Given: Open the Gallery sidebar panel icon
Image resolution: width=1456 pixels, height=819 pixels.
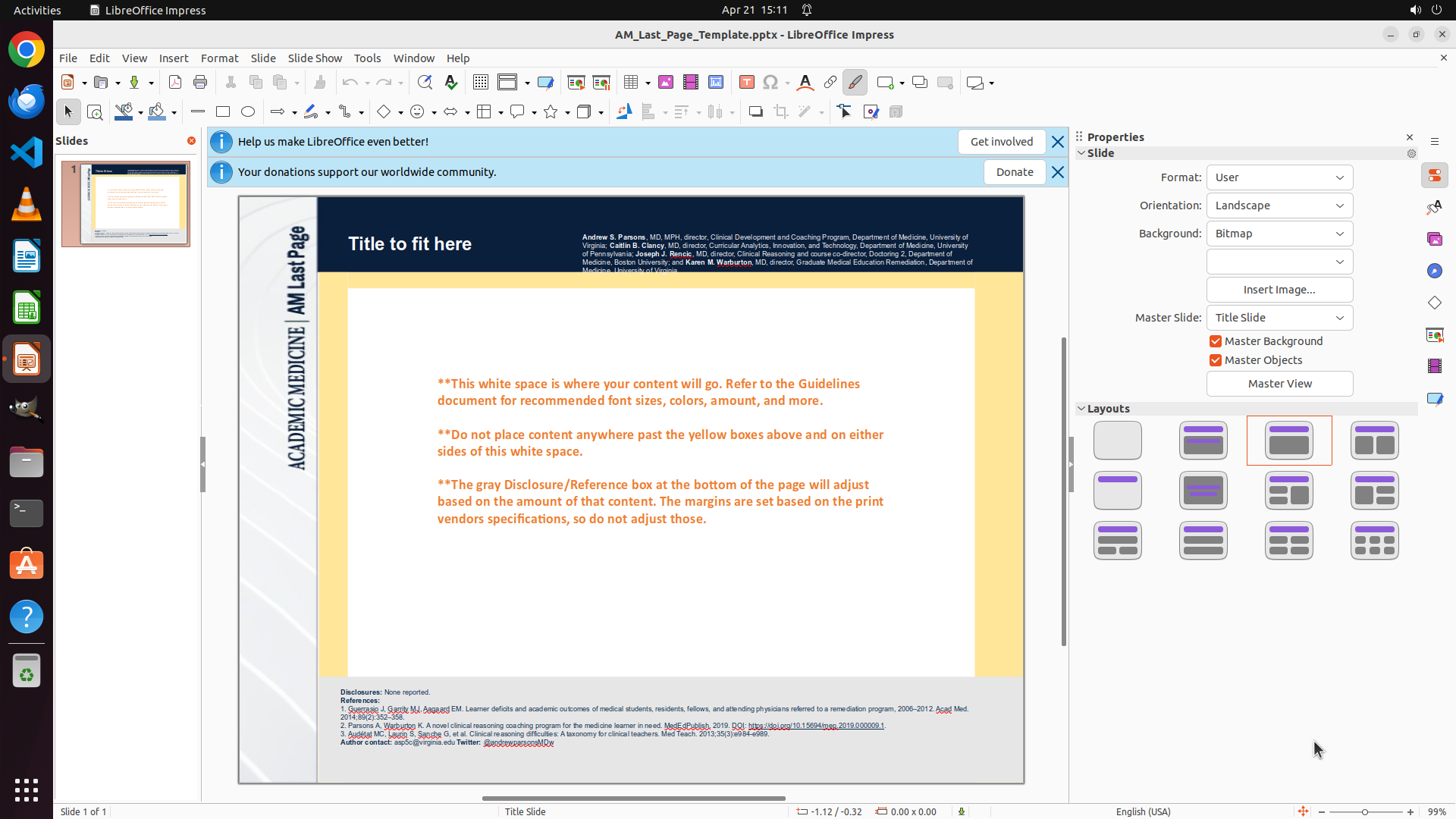Looking at the screenshot, I should (x=1435, y=240).
